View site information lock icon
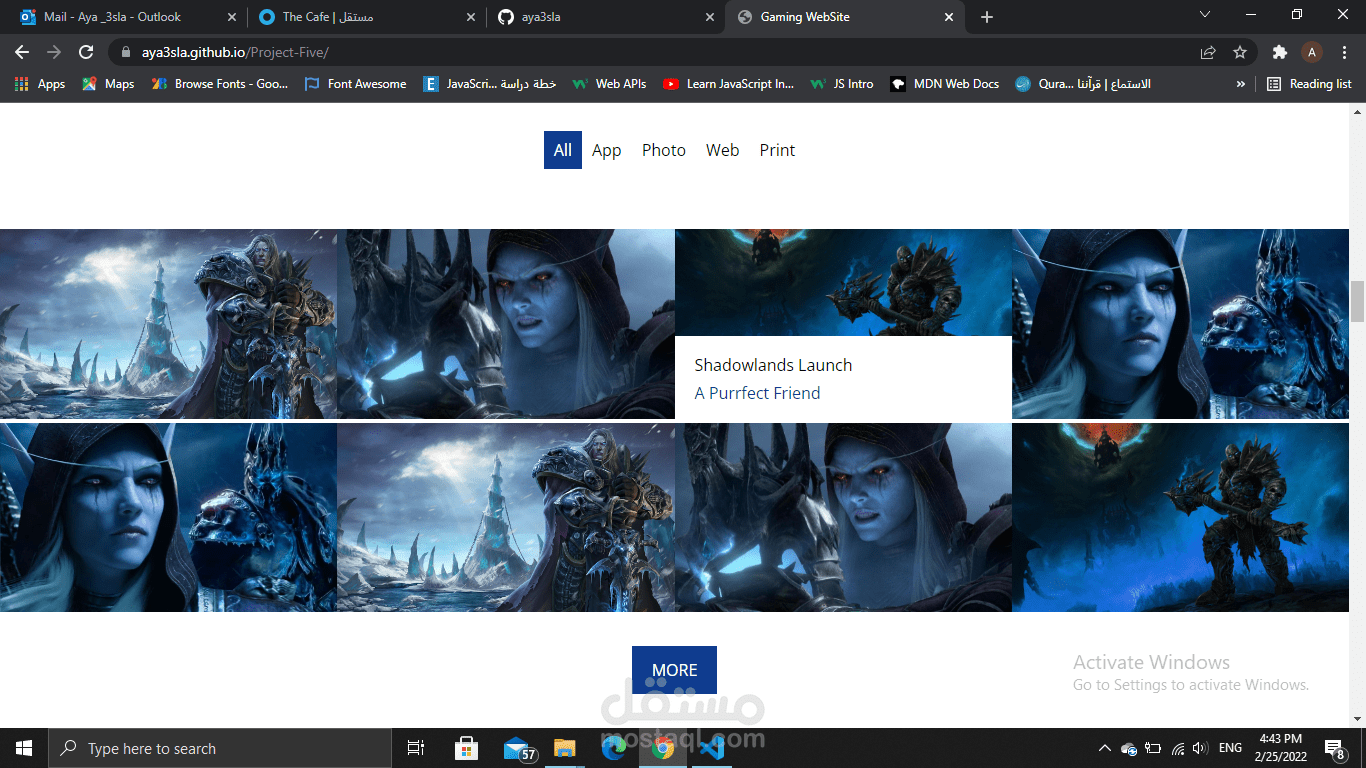This screenshot has width=1366, height=768. coord(125,52)
